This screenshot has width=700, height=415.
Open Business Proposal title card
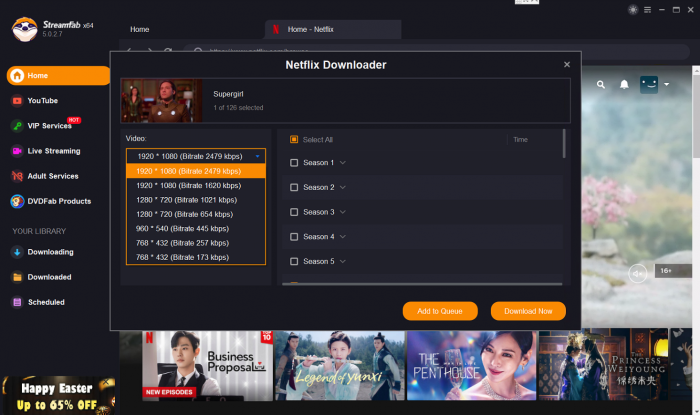(x=208, y=365)
